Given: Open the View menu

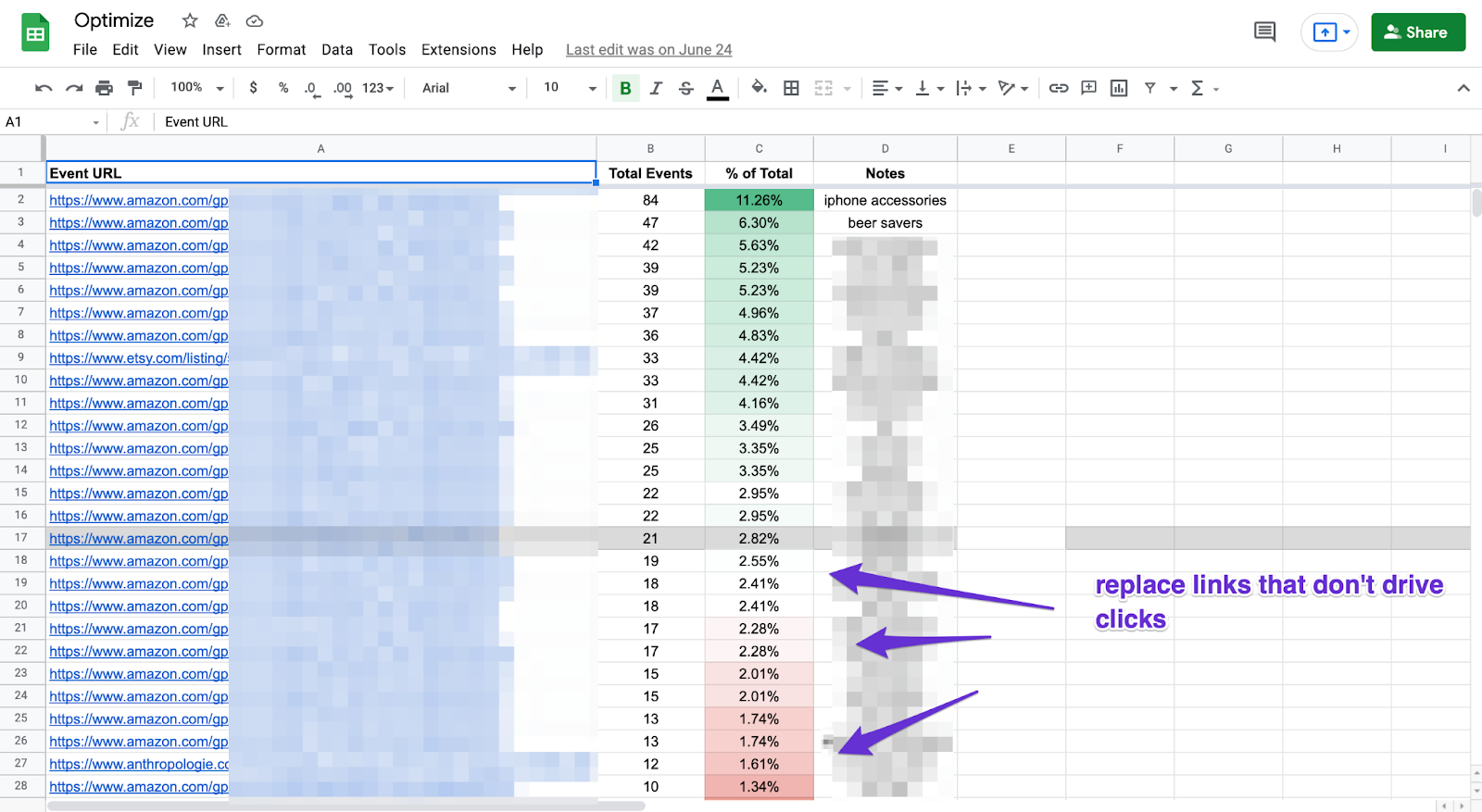Looking at the screenshot, I should pyautogui.click(x=170, y=50).
